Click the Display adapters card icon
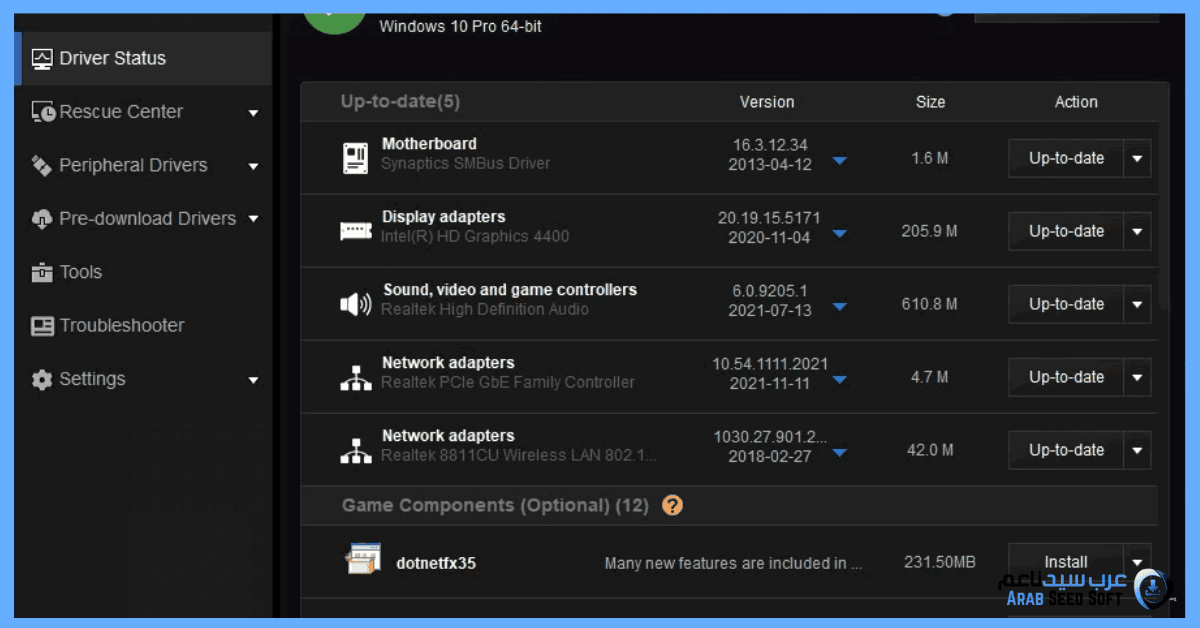 (x=355, y=231)
